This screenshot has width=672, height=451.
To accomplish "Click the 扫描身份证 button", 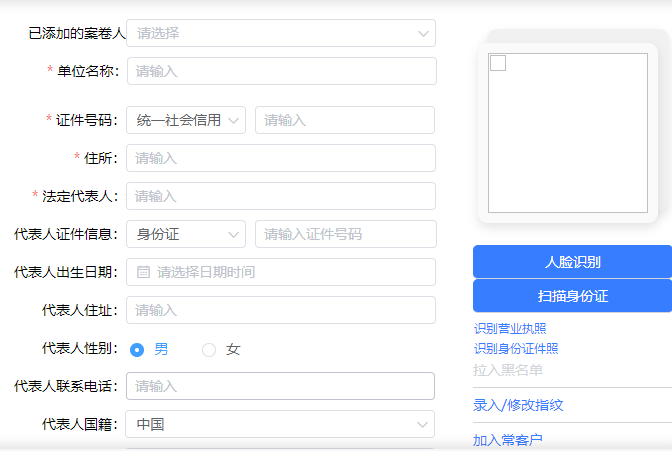I will tap(573, 296).
